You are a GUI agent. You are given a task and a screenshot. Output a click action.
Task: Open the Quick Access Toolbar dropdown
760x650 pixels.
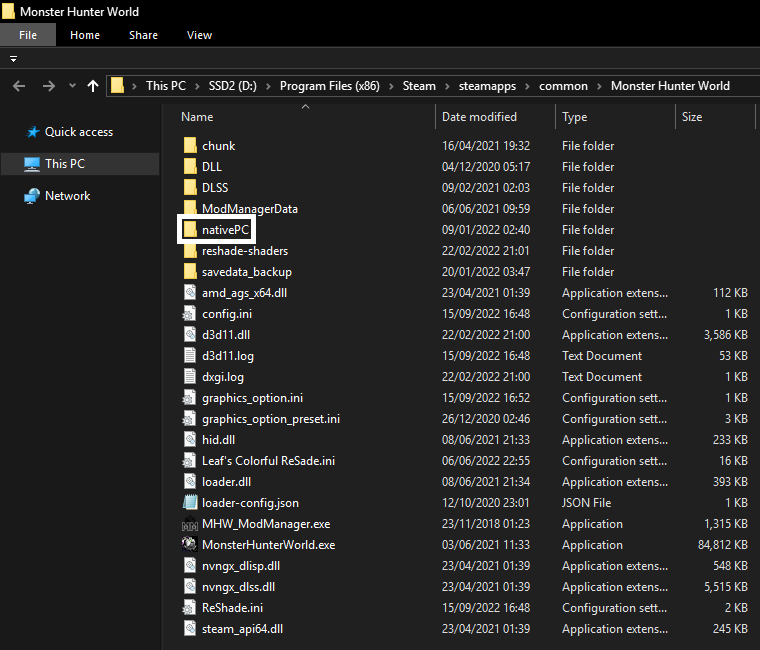click(x=14, y=59)
